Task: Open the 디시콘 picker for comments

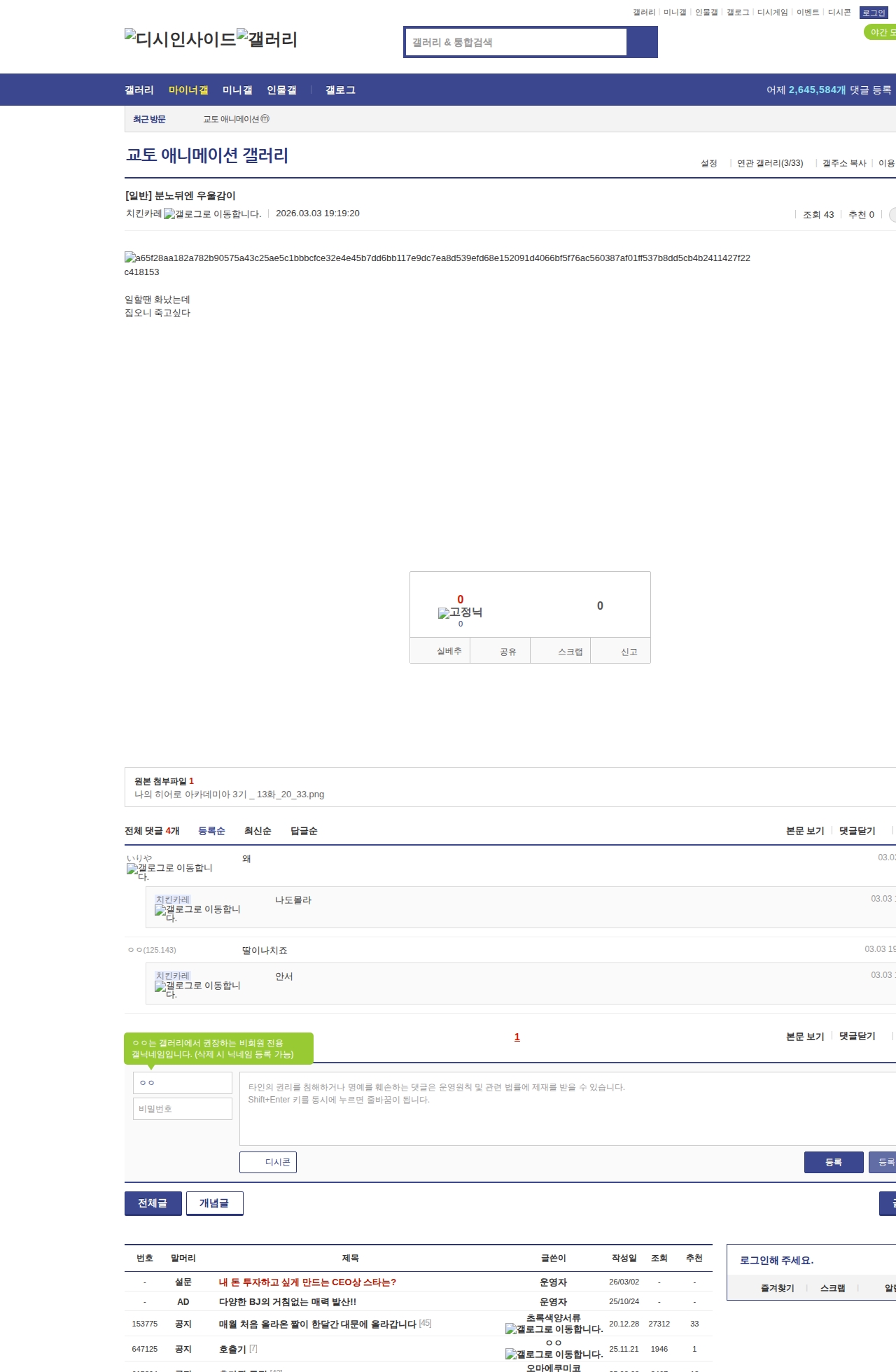Action: coord(268,1162)
